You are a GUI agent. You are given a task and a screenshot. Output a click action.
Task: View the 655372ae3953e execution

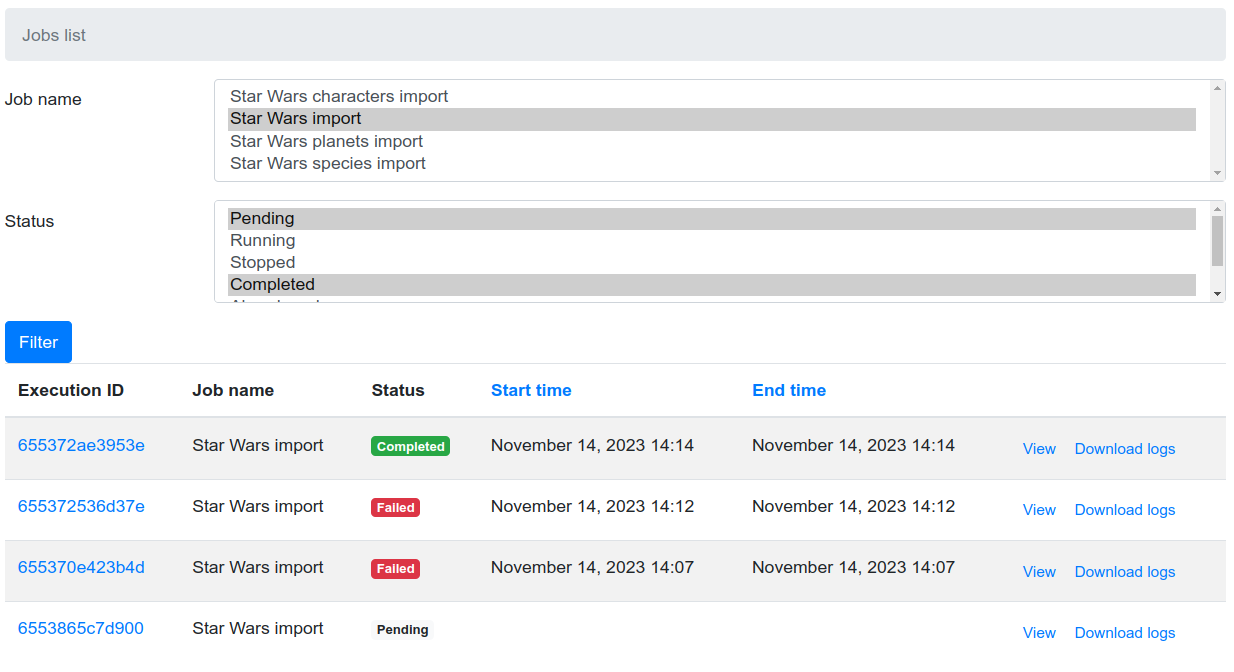tap(1039, 449)
